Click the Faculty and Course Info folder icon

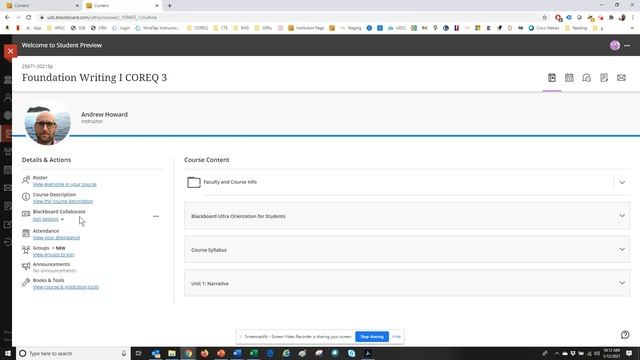click(x=194, y=182)
